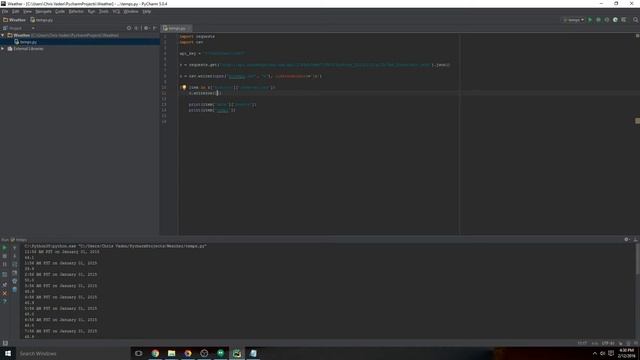Screen dimensions: 640x360
Task: Open the Run menu
Action: click(x=91, y=11)
